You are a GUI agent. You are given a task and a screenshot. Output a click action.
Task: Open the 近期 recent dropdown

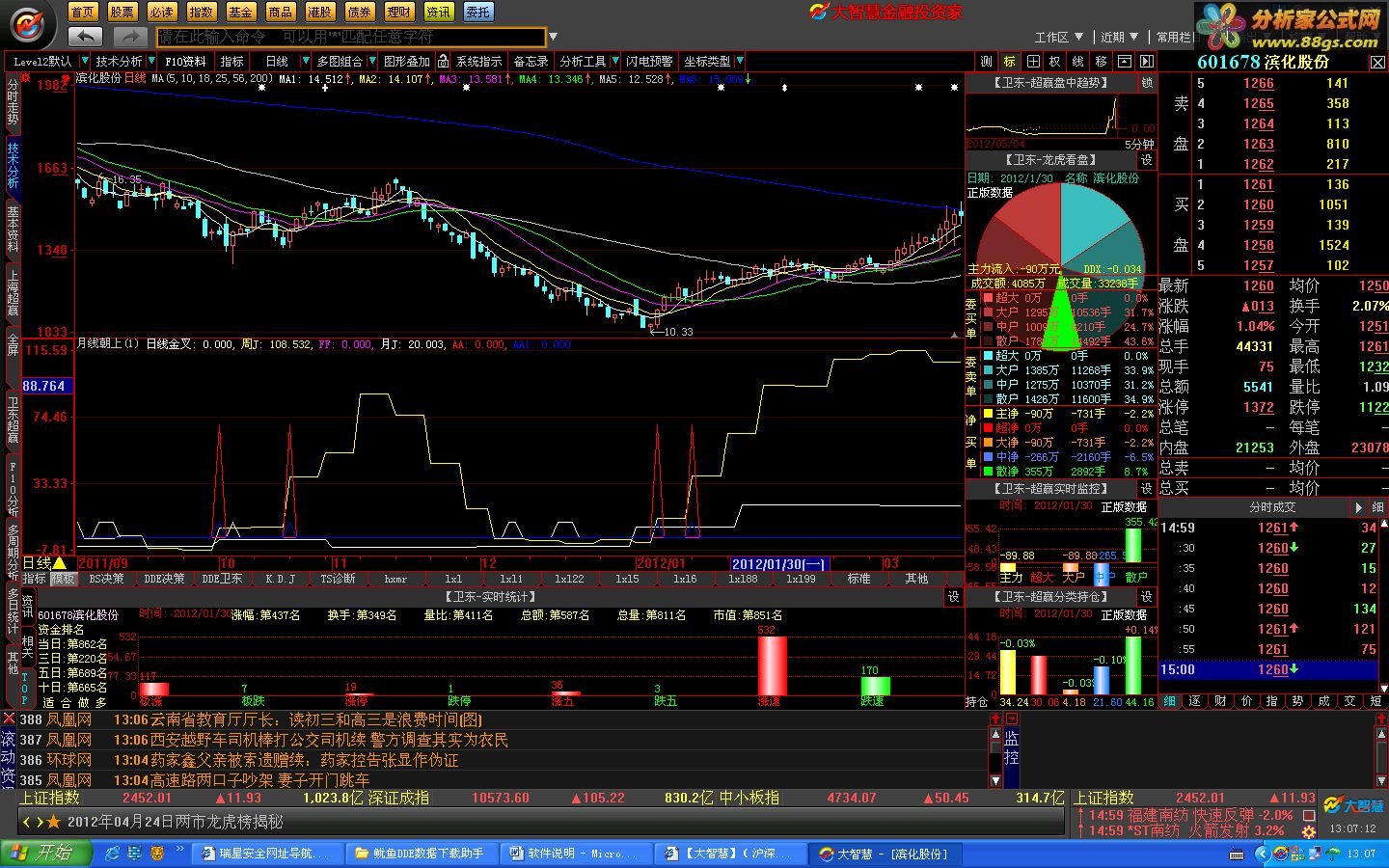tap(1120, 37)
